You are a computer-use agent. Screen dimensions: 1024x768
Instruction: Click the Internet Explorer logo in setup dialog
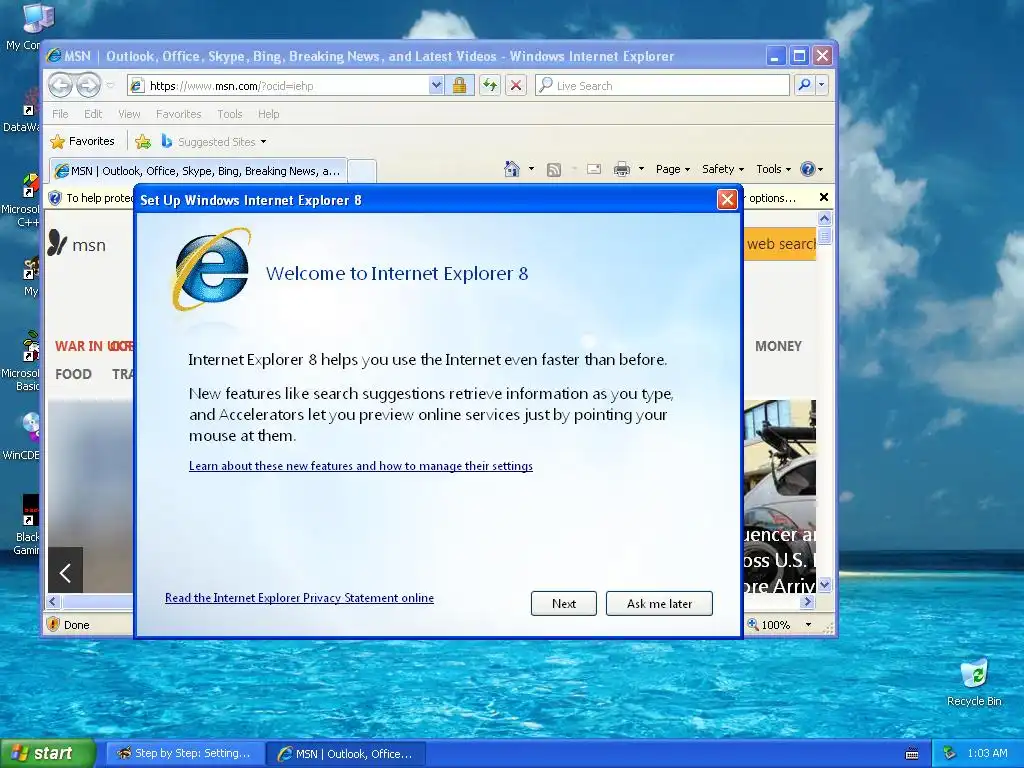click(x=211, y=269)
